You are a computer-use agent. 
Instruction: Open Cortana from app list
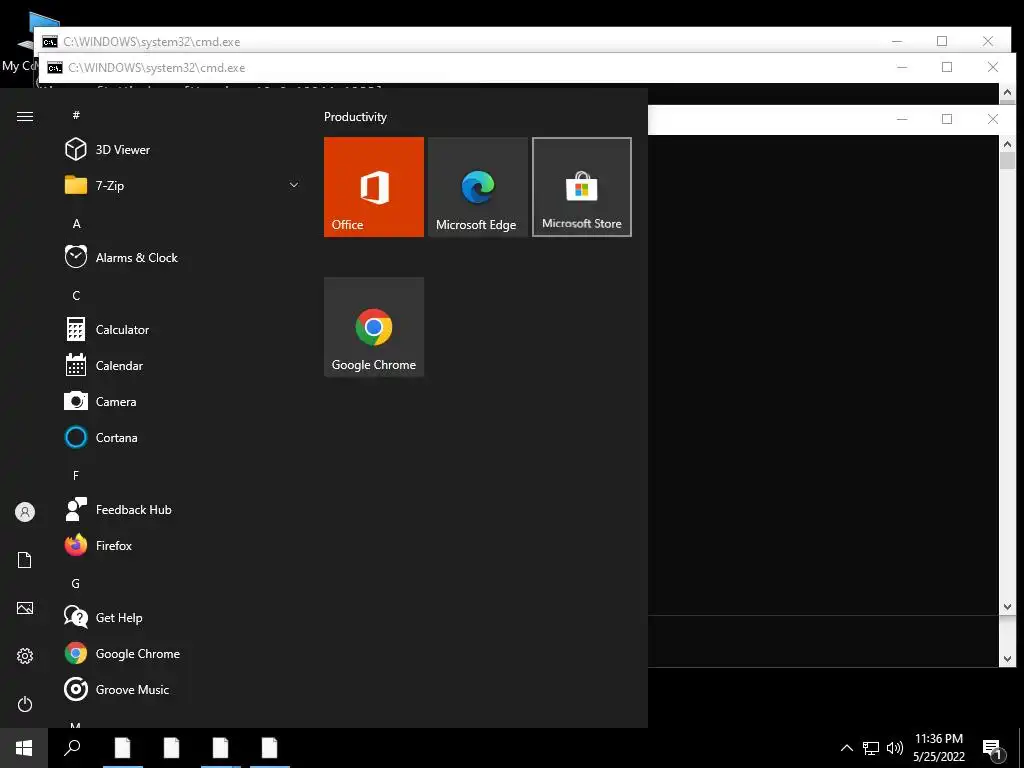point(183,438)
